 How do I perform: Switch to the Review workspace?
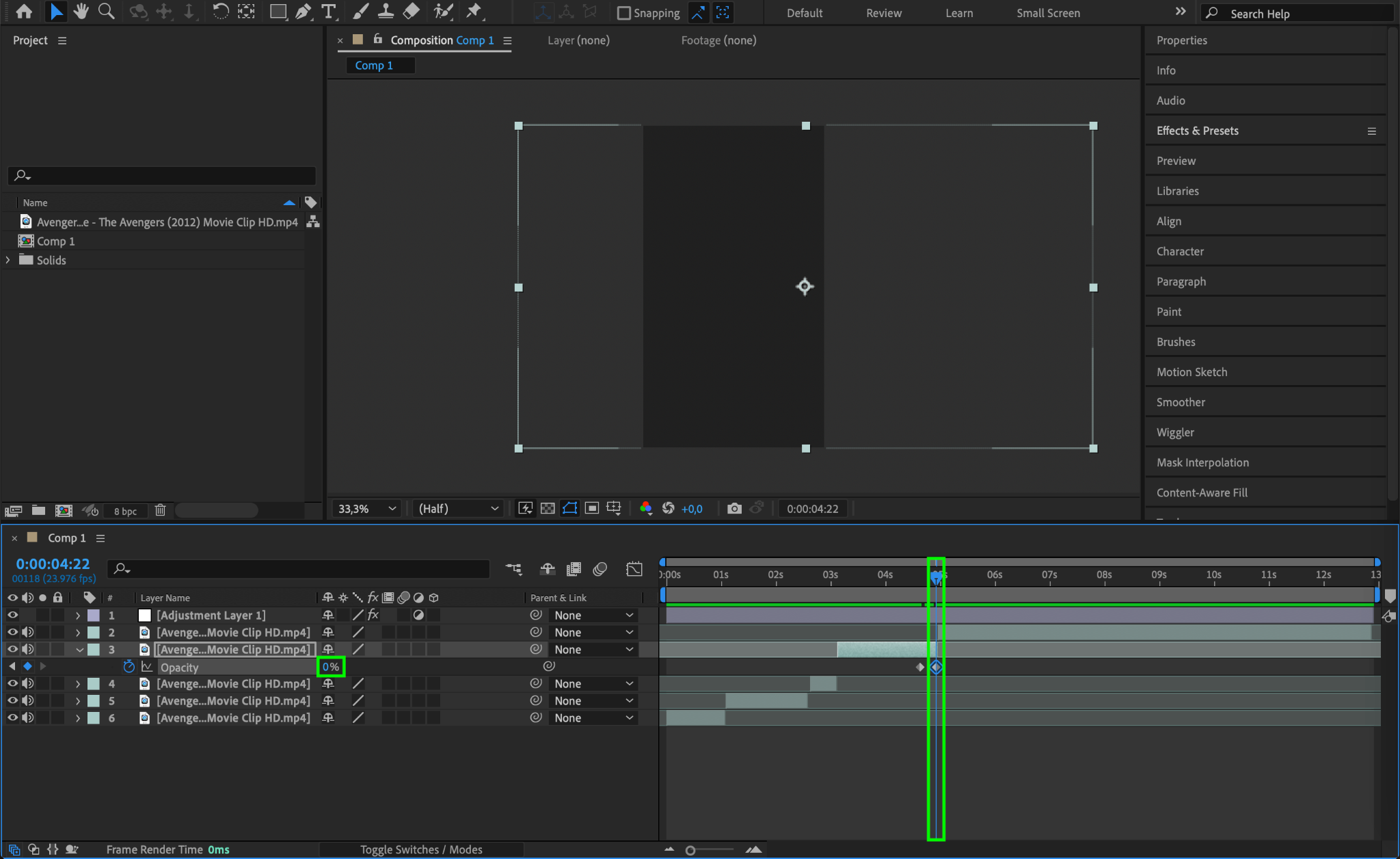[x=883, y=13]
